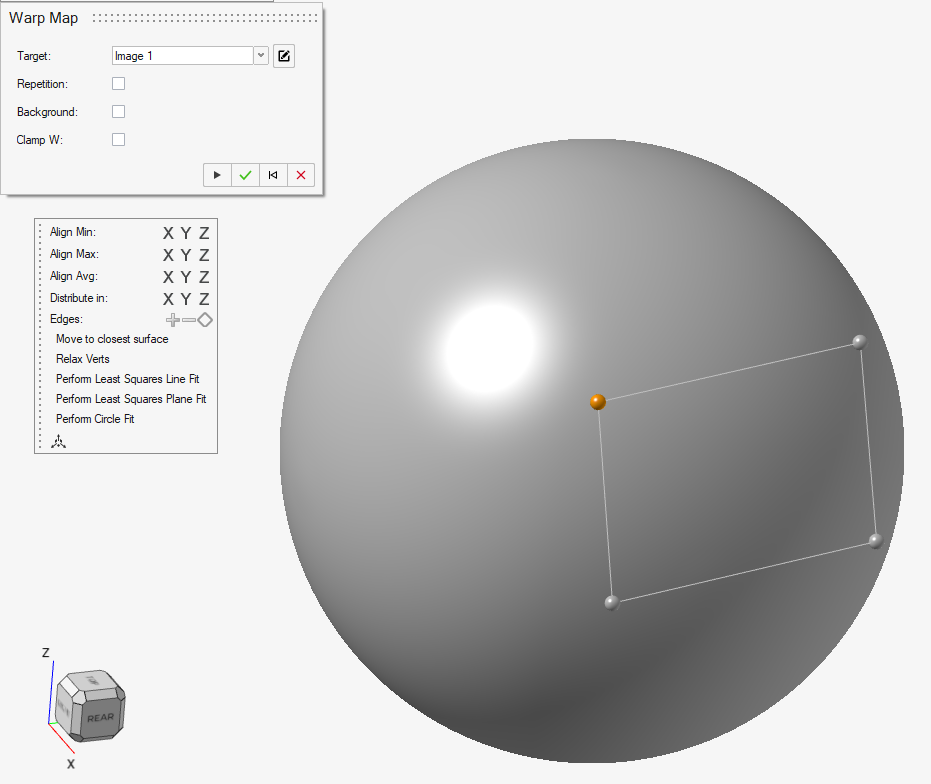Choose Relax Verts command
The width and height of the screenshot is (931, 784).
[x=83, y=359]
